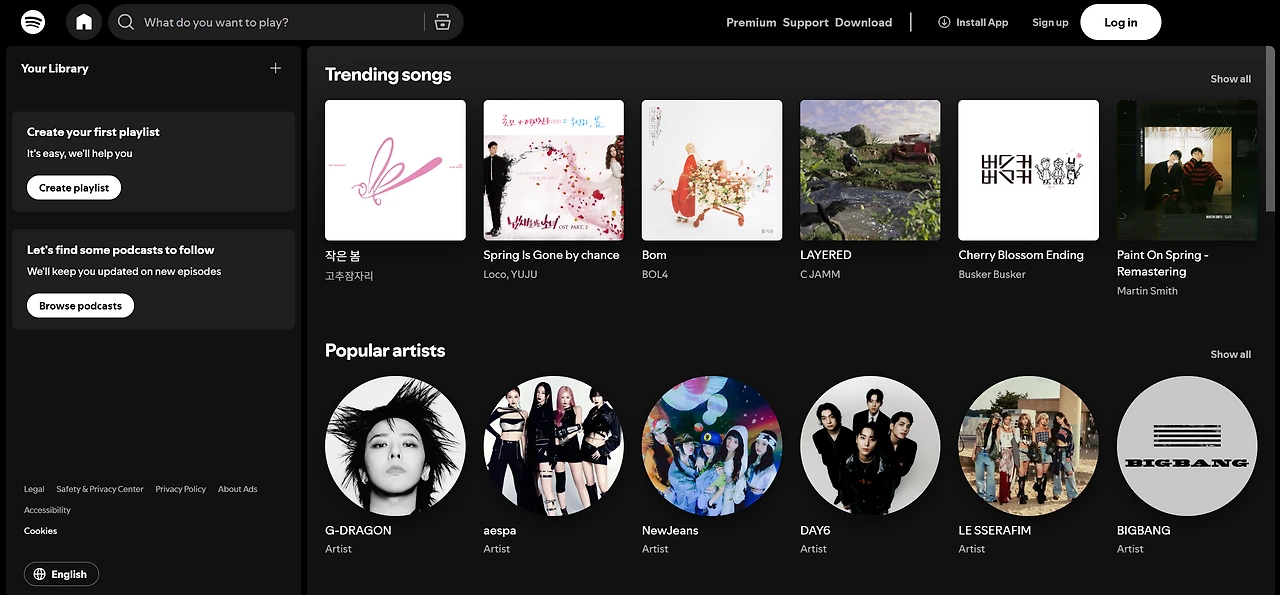
Task: Open the Cookies link
Action: tap(41, 531)
